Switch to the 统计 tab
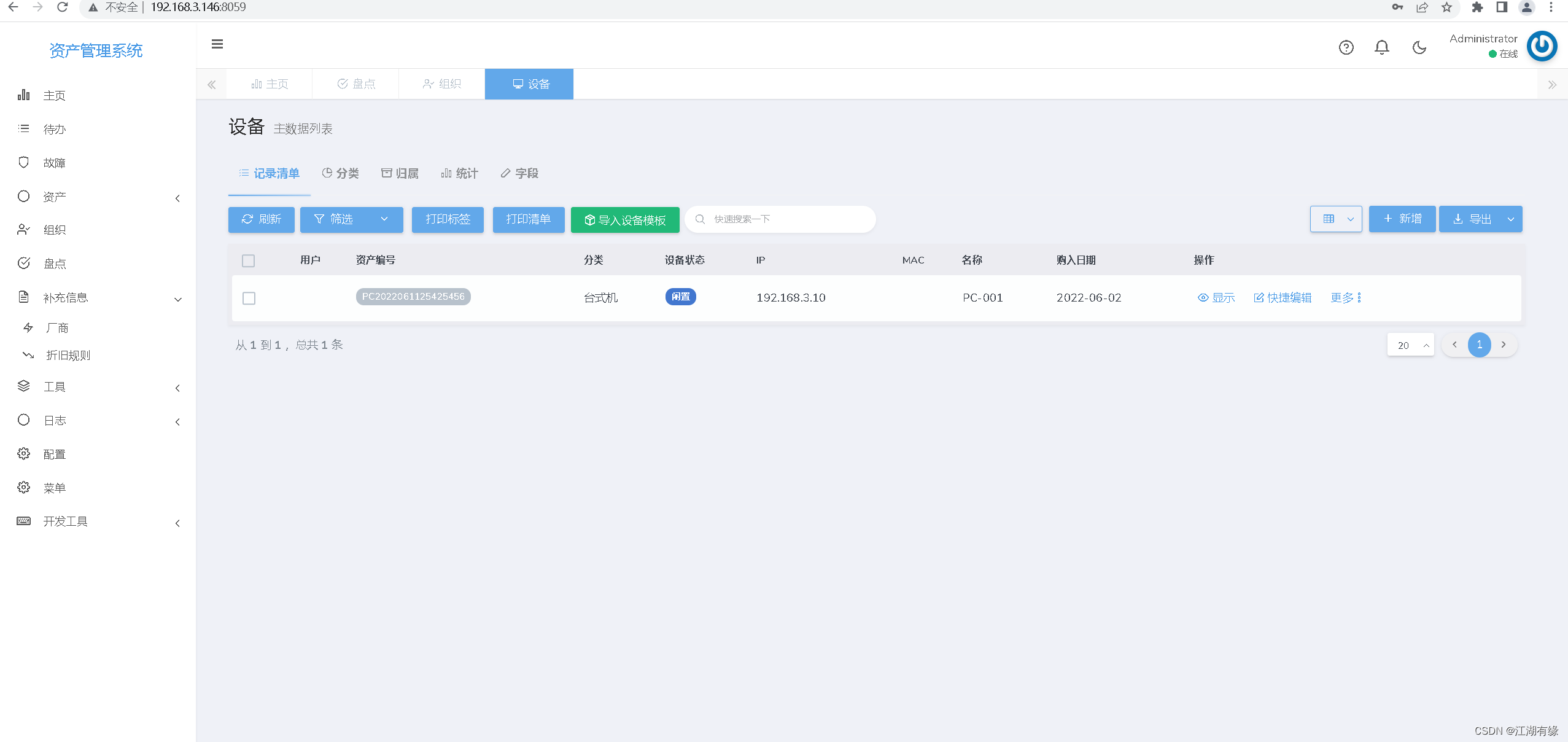 click(x=459, y=173)
